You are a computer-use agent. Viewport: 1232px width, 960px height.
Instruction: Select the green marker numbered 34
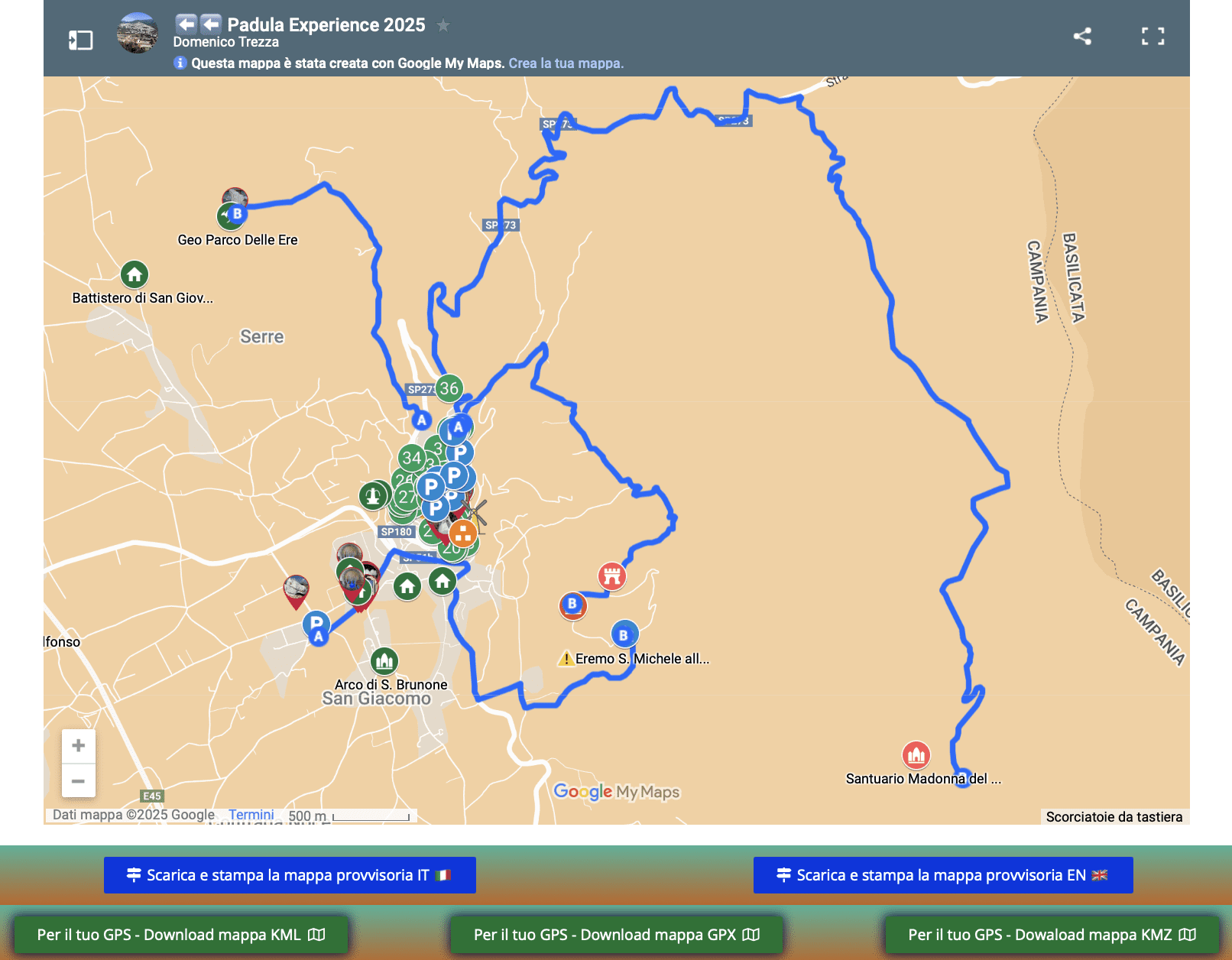[x=410, y=458]
